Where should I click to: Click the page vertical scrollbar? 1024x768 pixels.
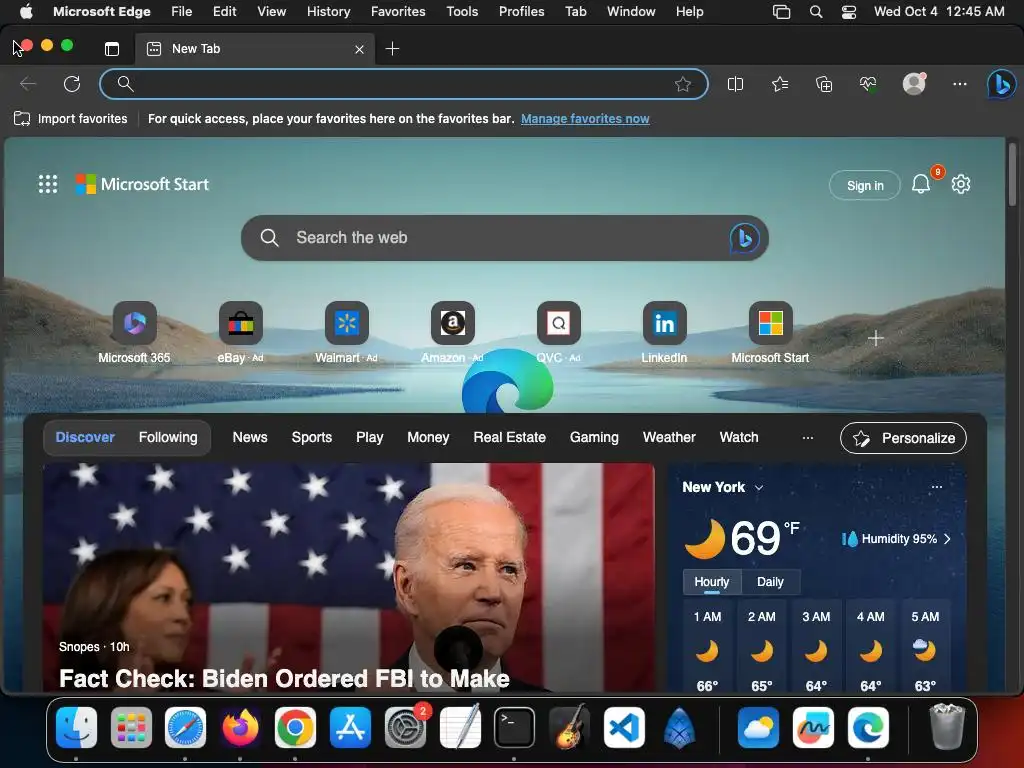click(x=1013, y=175)
